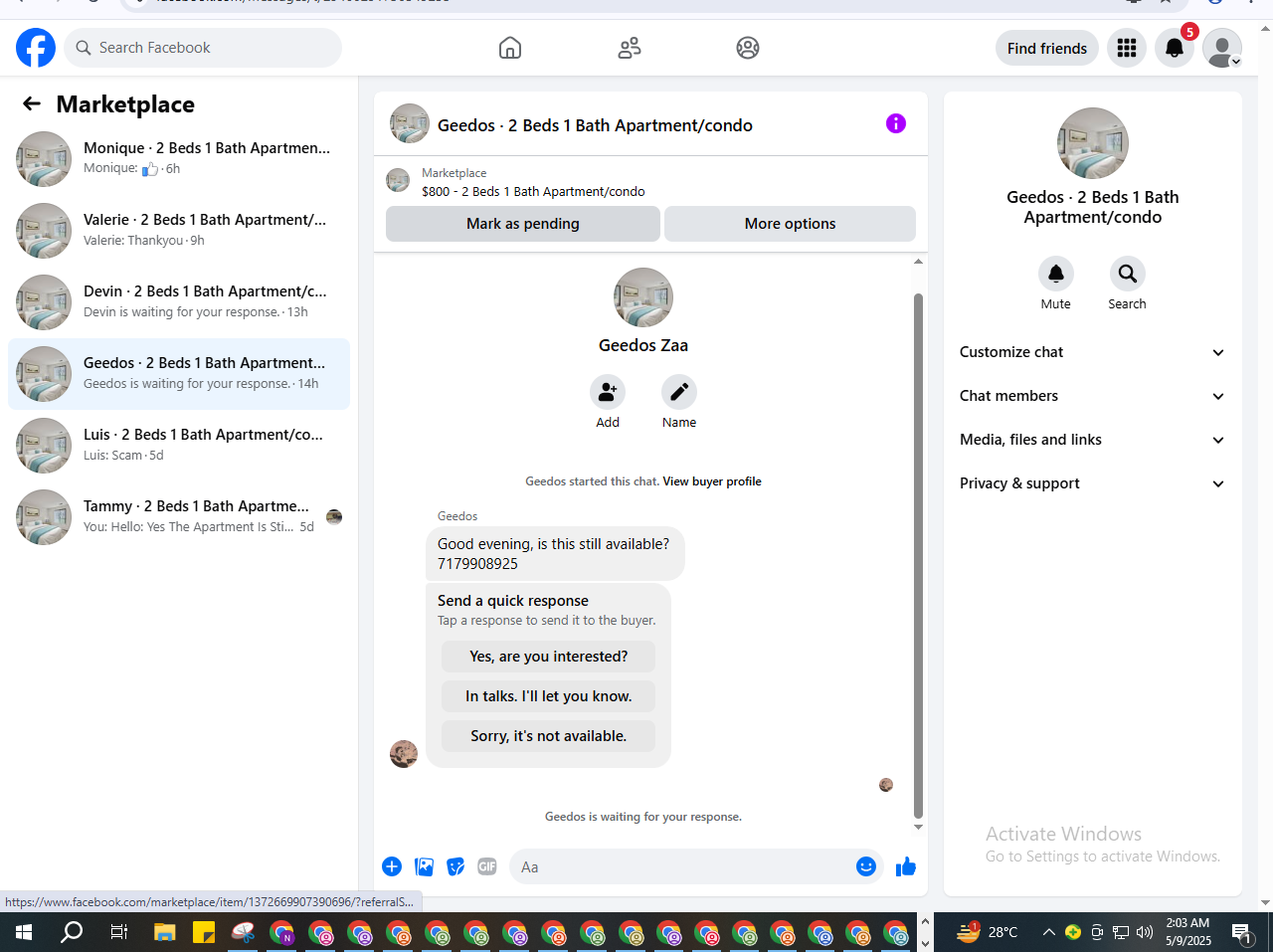Click Search Facebook input field
1273x952 pixels.
point(203,48)
